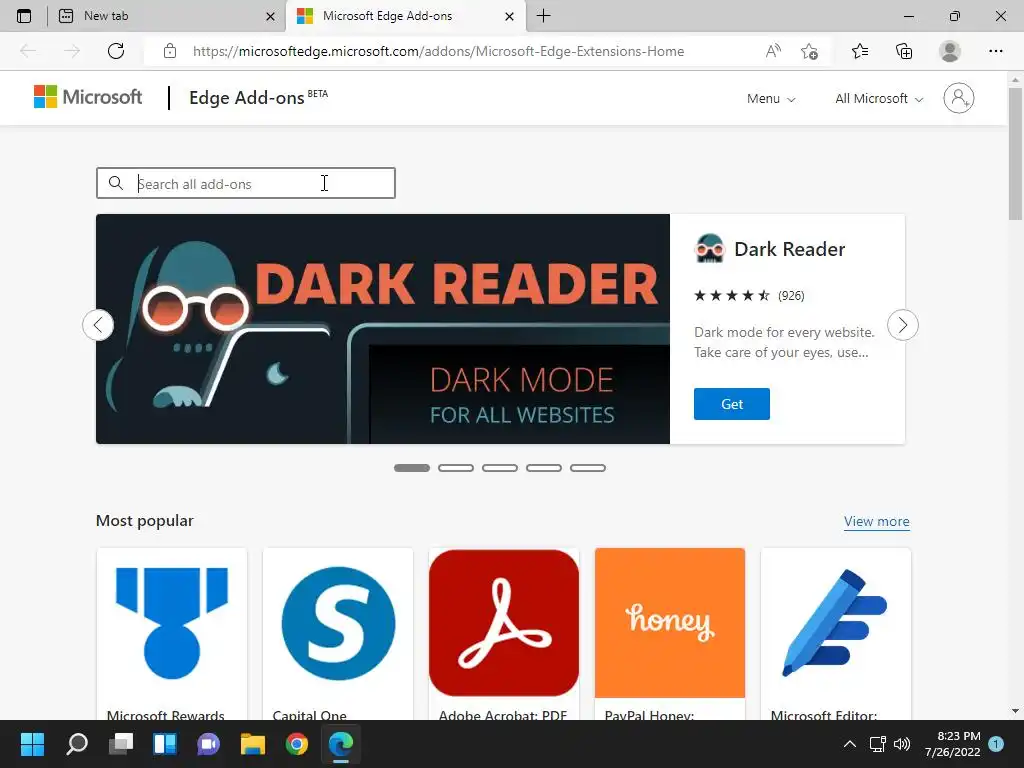Launch Google Chrome from taskbar
Screen dimensions: 1024x768
(x=296, y=744)
